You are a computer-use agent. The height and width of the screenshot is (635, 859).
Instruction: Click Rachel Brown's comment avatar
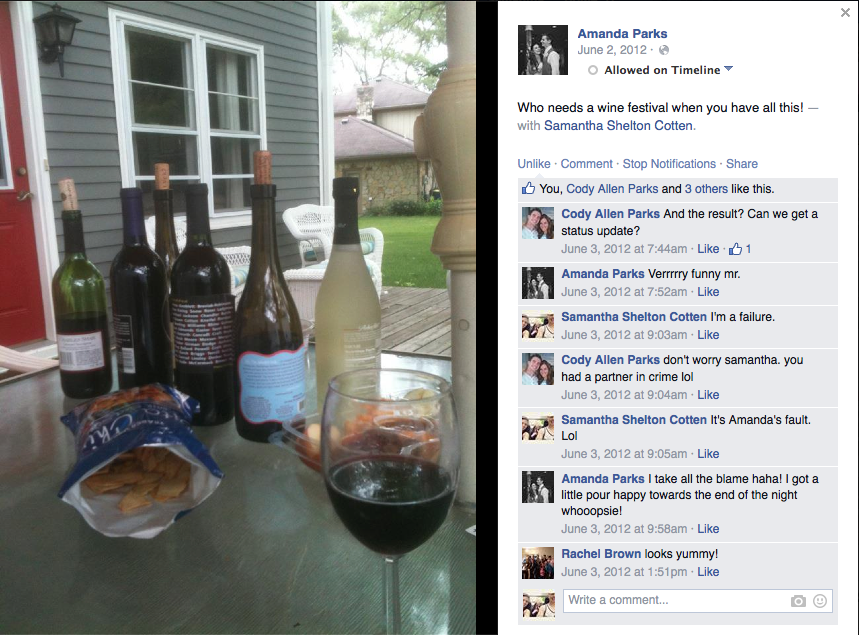pos(538,563)
